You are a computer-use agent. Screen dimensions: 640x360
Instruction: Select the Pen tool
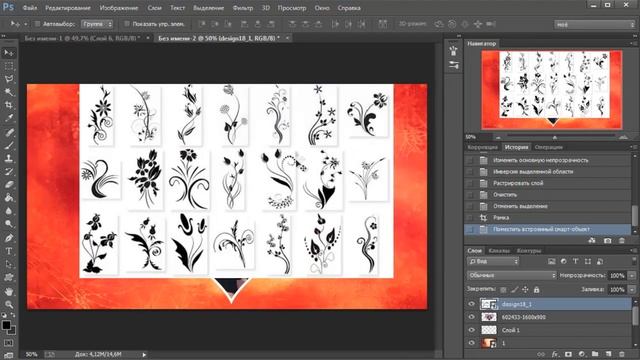click(x=9, y=238)
